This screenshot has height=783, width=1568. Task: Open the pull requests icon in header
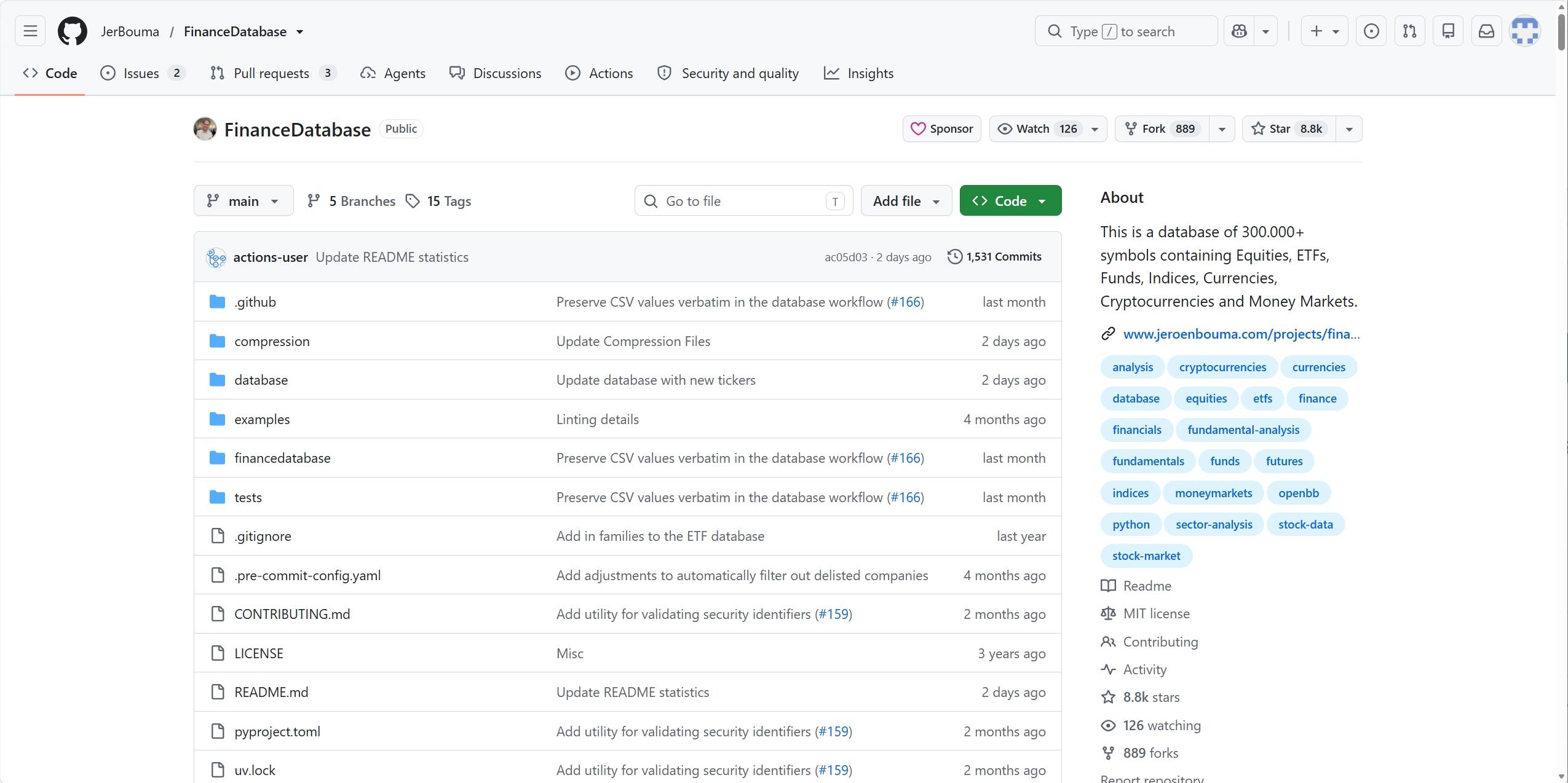point(1409,31)
